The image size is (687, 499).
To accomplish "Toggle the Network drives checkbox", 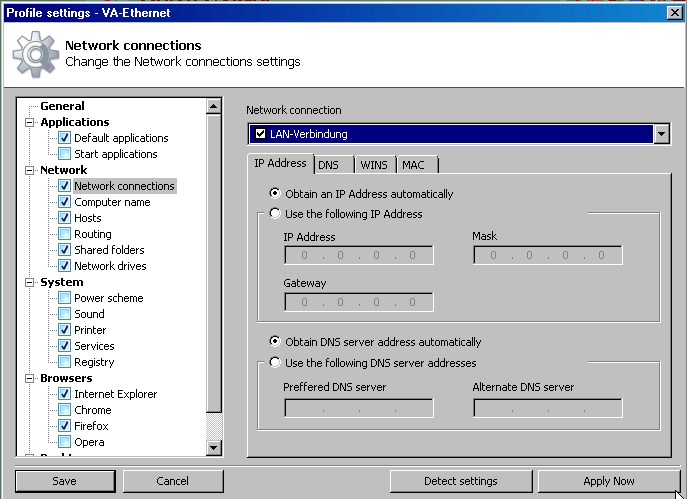I will [64, 266].
